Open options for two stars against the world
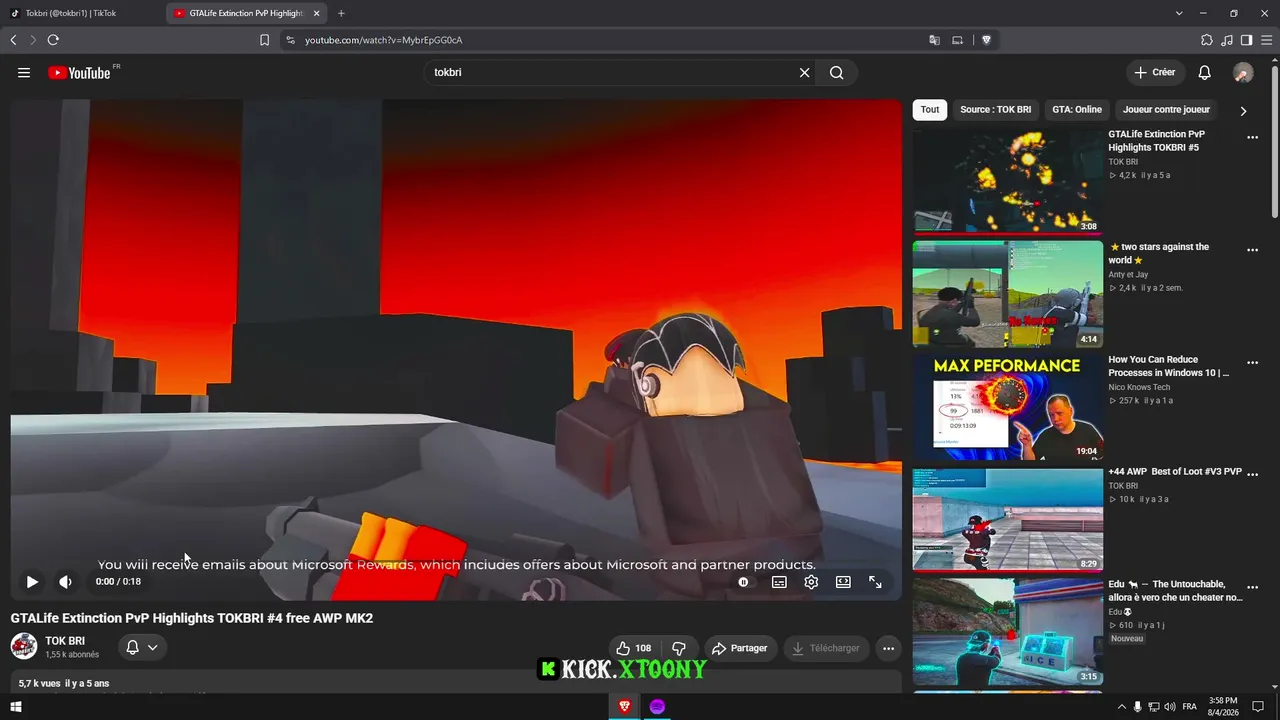The height and width of the screenshot is (720, 1280). click(1252, 251)
